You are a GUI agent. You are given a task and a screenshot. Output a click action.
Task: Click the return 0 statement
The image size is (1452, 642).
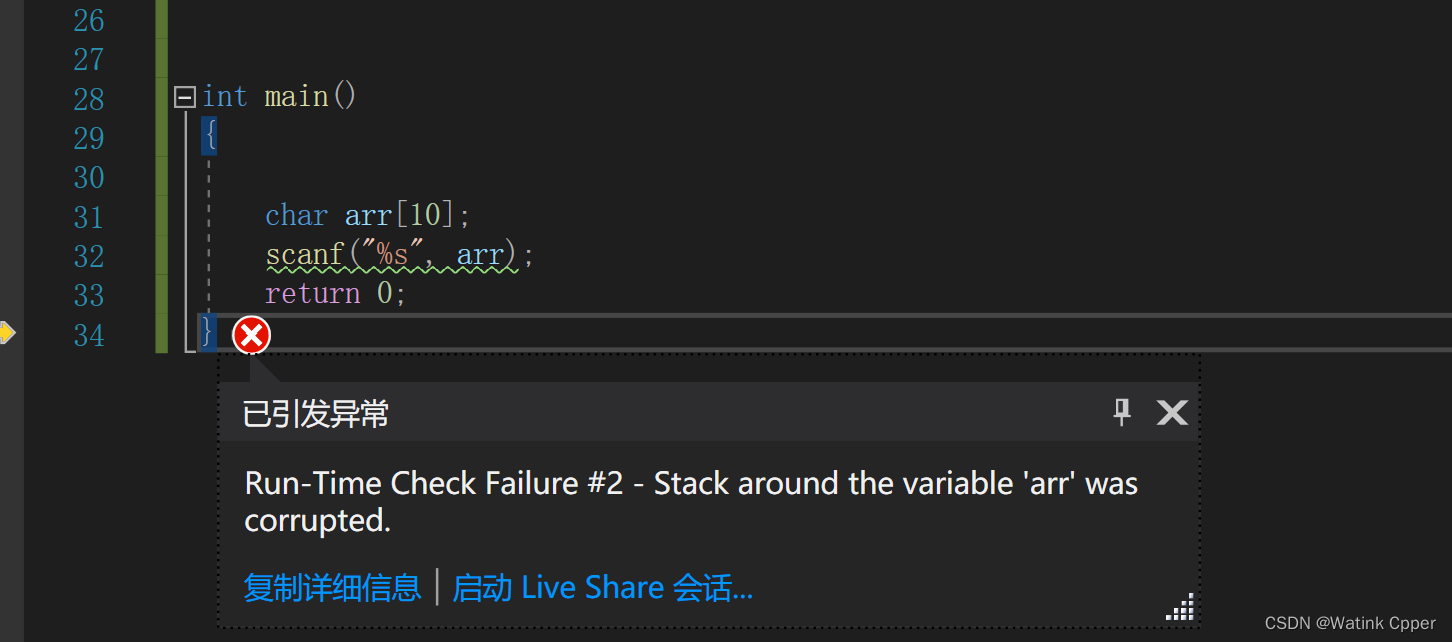[336, 293]
